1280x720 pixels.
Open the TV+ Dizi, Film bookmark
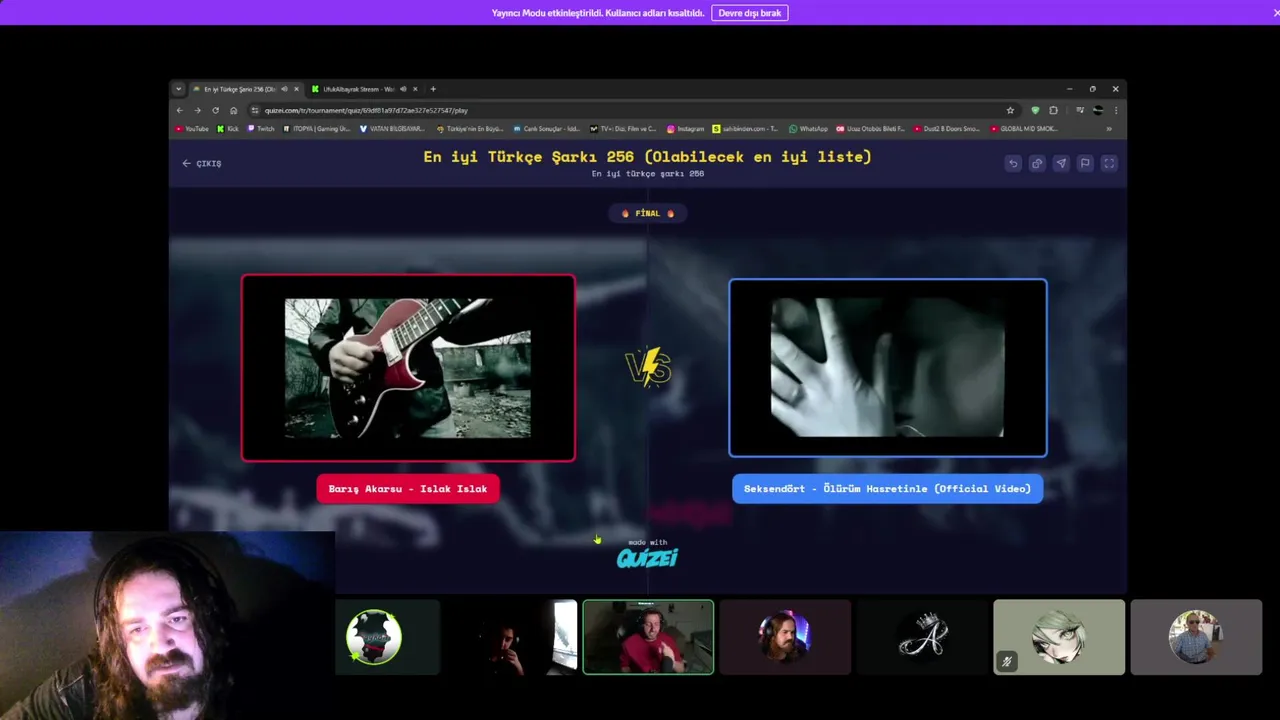coord(624,129)
